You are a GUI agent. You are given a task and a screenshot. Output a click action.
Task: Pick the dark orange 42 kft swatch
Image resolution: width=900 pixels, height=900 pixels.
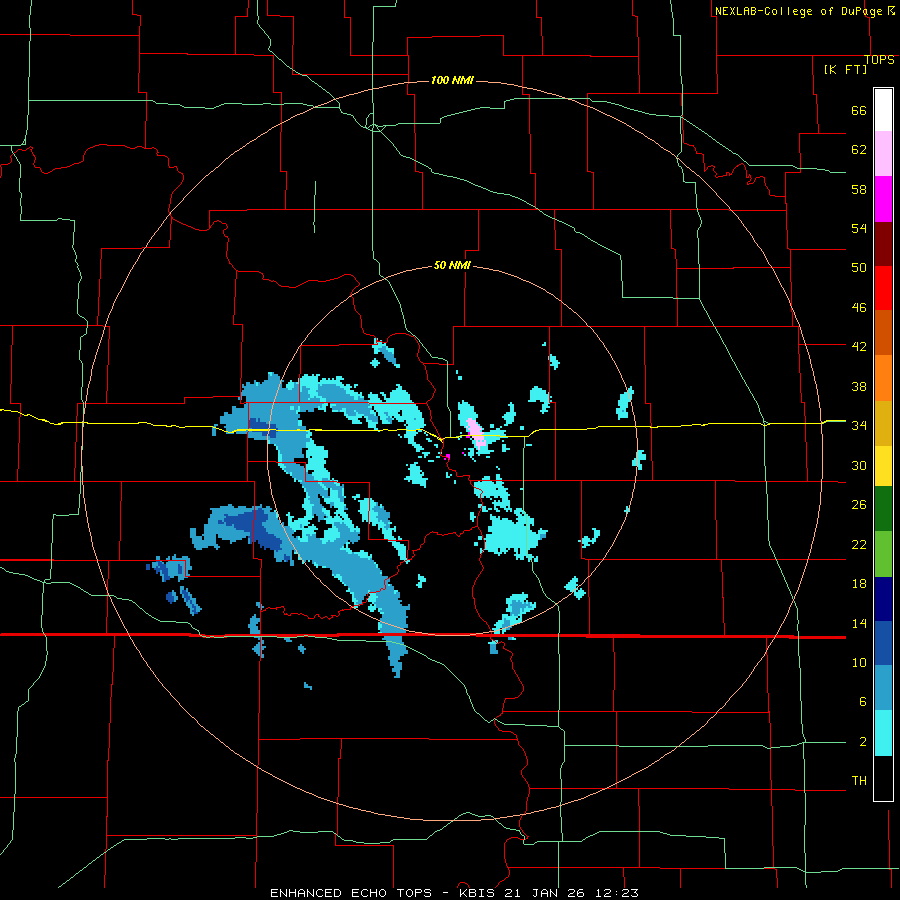(883, 333)
